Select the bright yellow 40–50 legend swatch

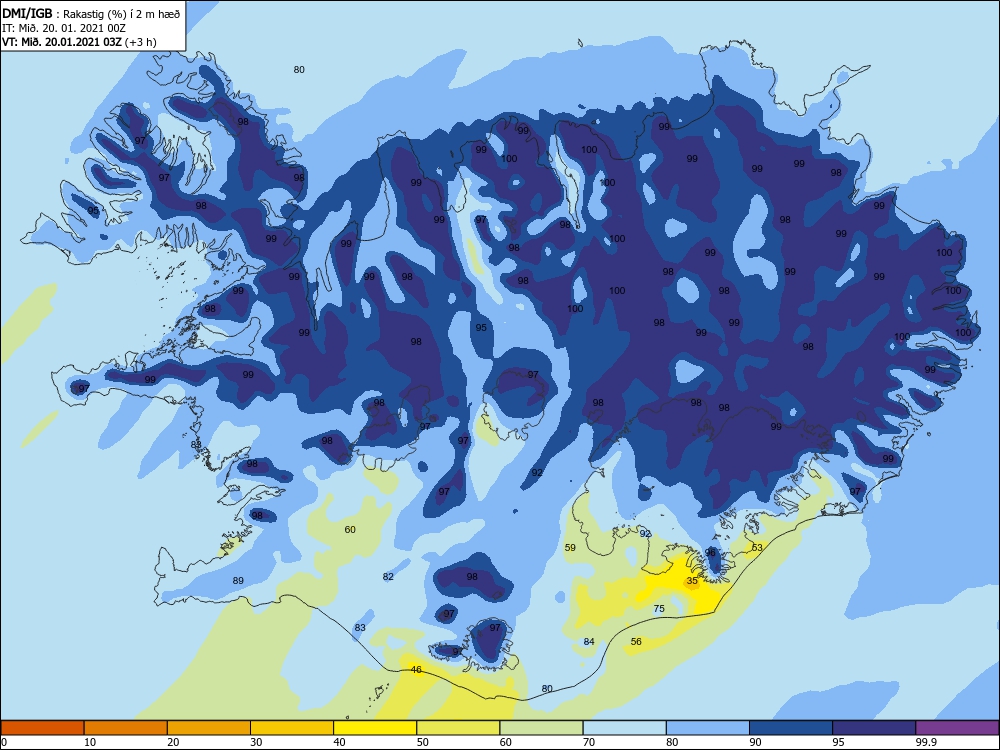point(375,728)
